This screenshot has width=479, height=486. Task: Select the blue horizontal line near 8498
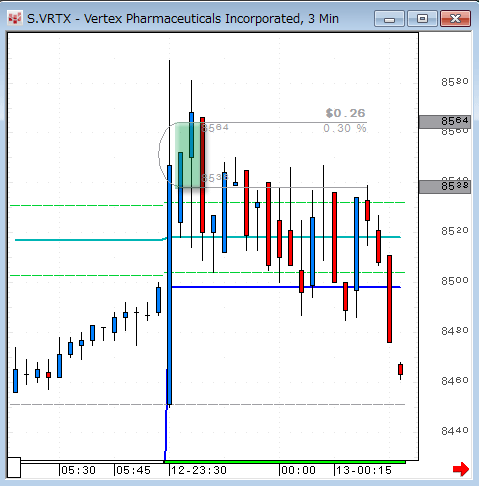point(286,287)
